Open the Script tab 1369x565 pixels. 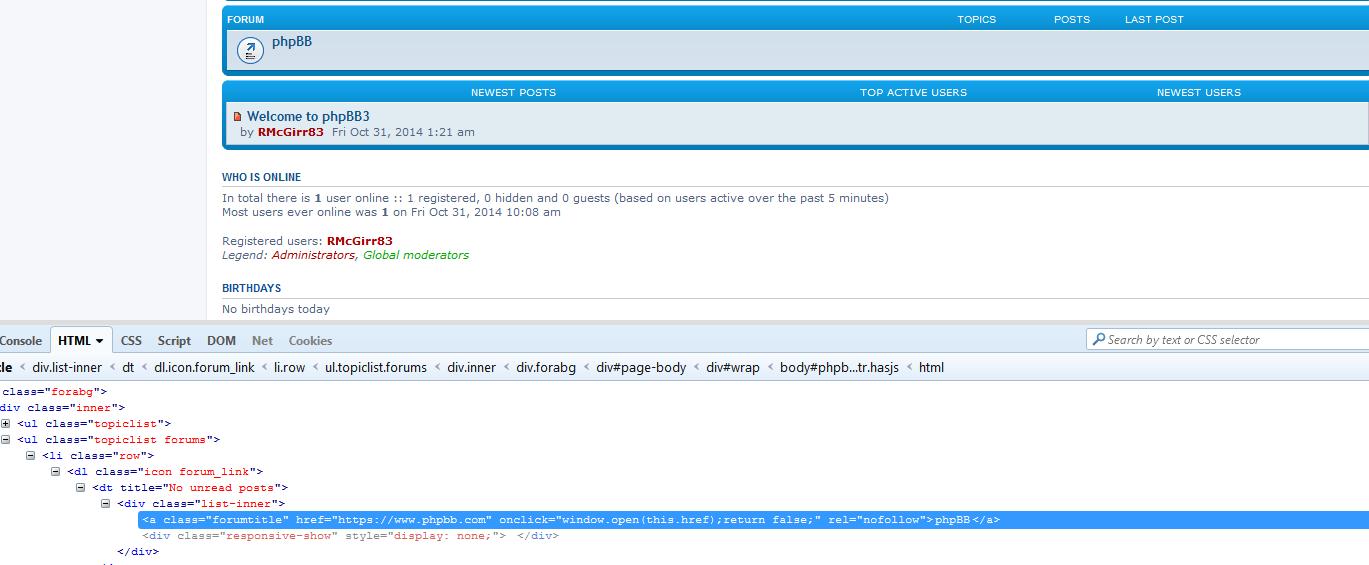click(174, 341)
